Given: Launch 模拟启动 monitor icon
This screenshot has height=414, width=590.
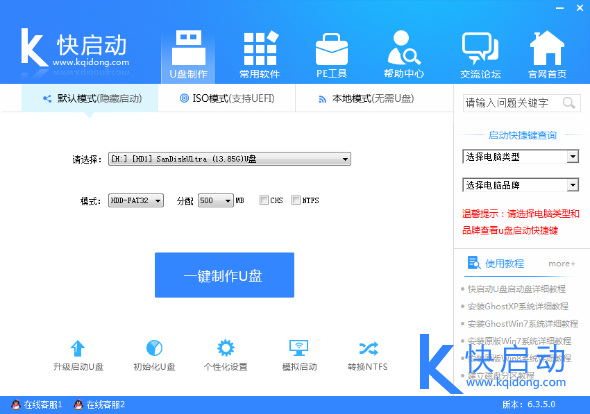Looking at the screenshot, I should (x=299, y=348).
